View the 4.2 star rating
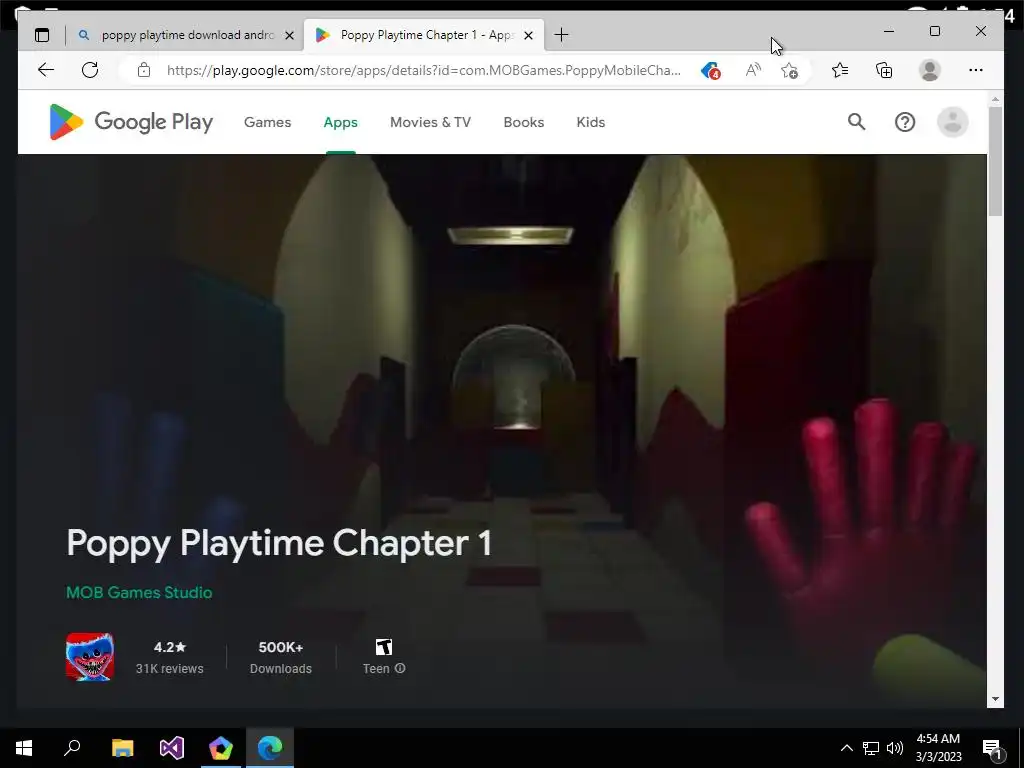 tap(170, 647)
